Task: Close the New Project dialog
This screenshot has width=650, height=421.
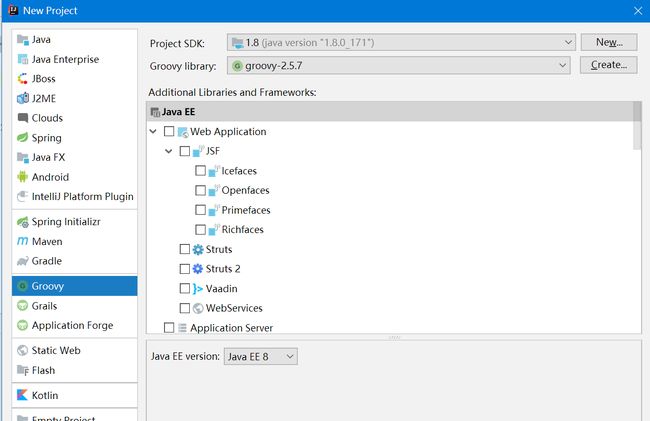Action: [638, 11]
